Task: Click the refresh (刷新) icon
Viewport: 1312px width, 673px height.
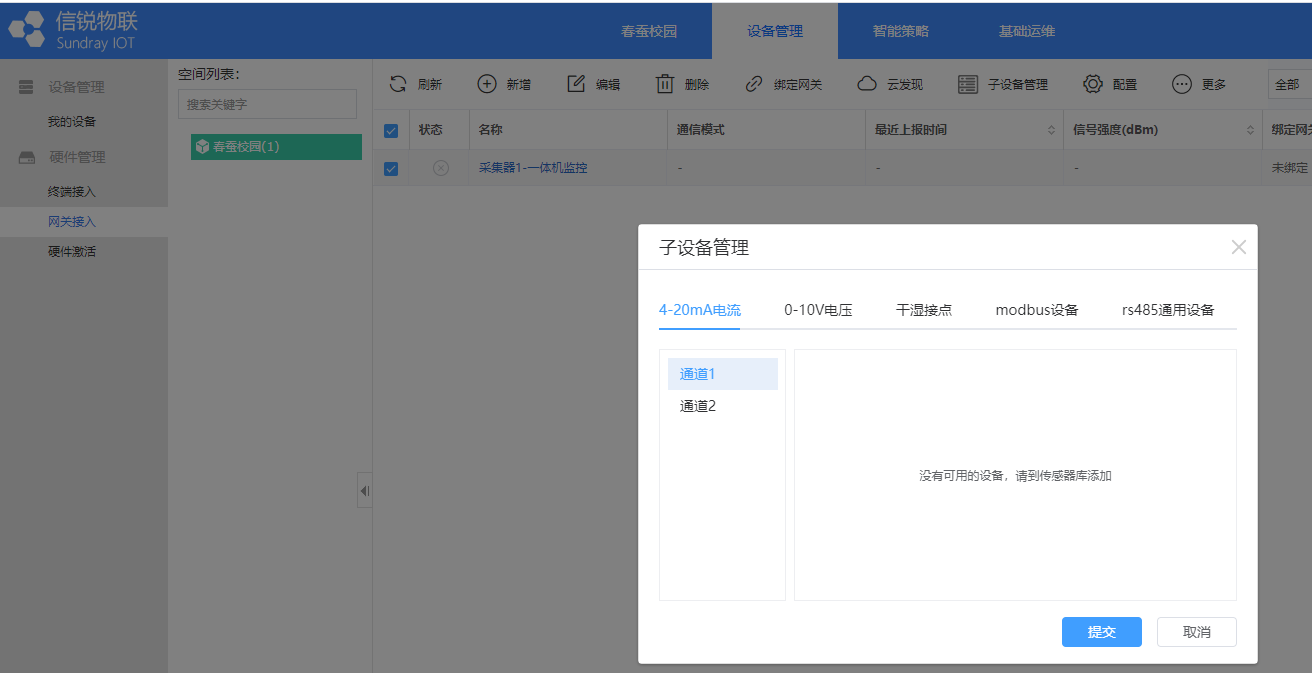Action: pyautogui.click(x=398, y=84)
